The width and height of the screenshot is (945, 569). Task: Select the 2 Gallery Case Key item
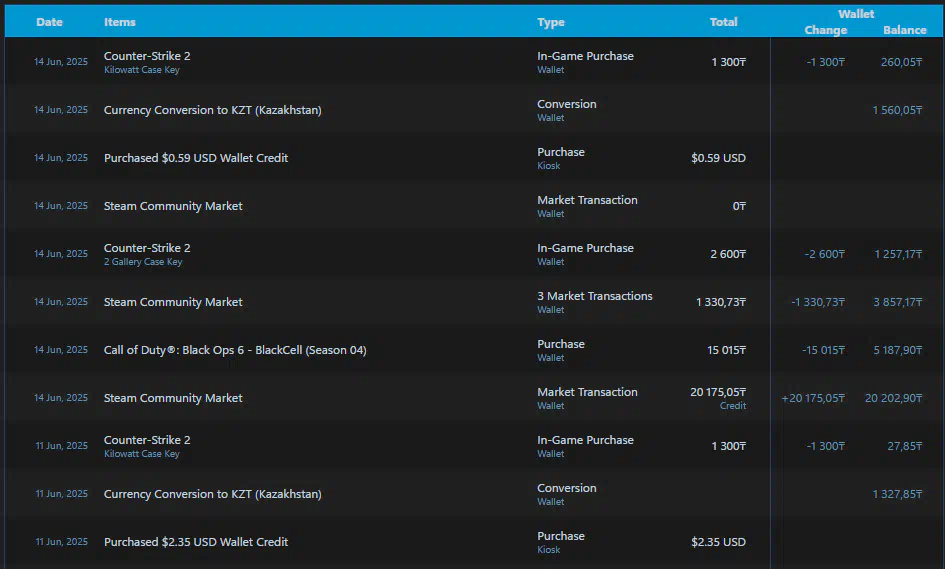143,262
